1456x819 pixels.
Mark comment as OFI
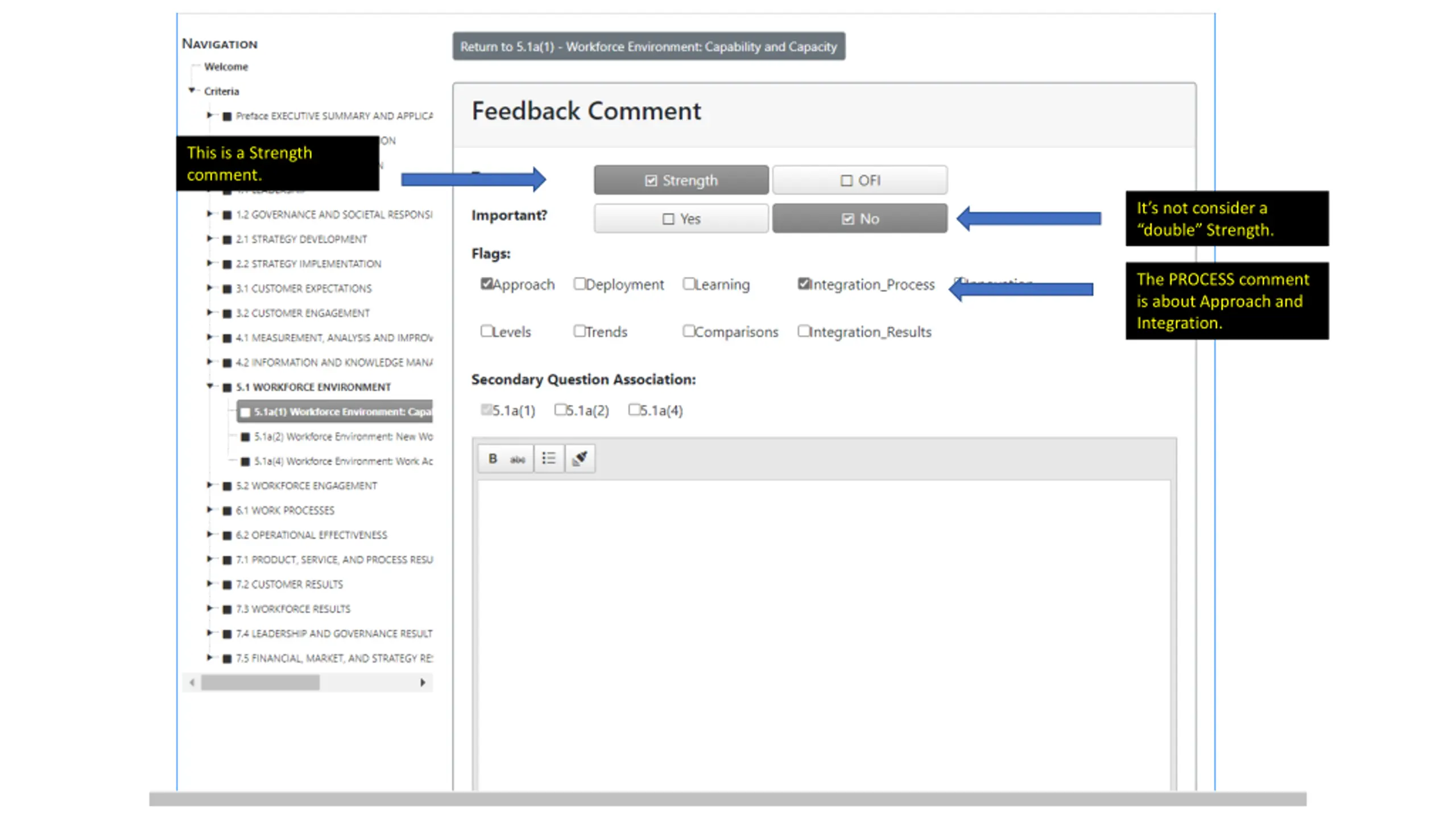[x=859, y=180]
